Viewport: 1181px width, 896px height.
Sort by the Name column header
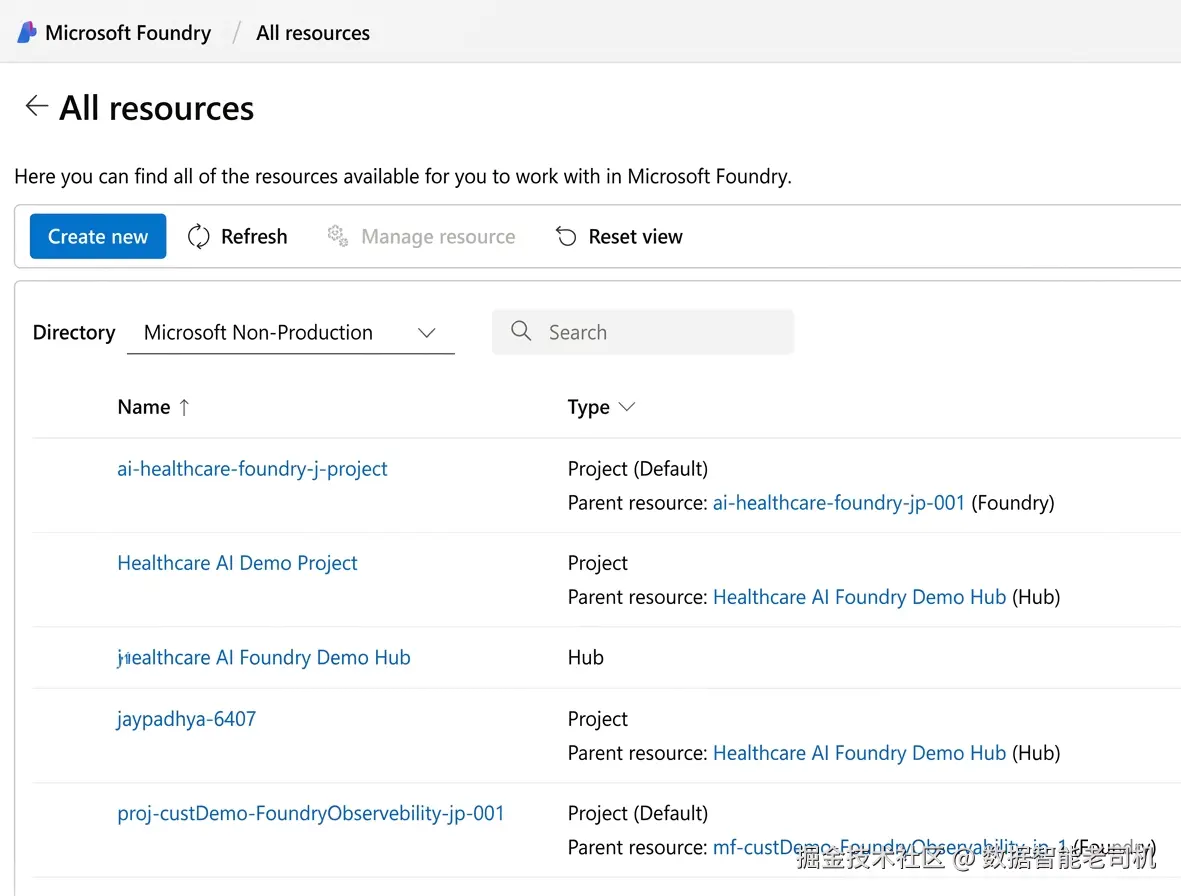coord(144,407)
